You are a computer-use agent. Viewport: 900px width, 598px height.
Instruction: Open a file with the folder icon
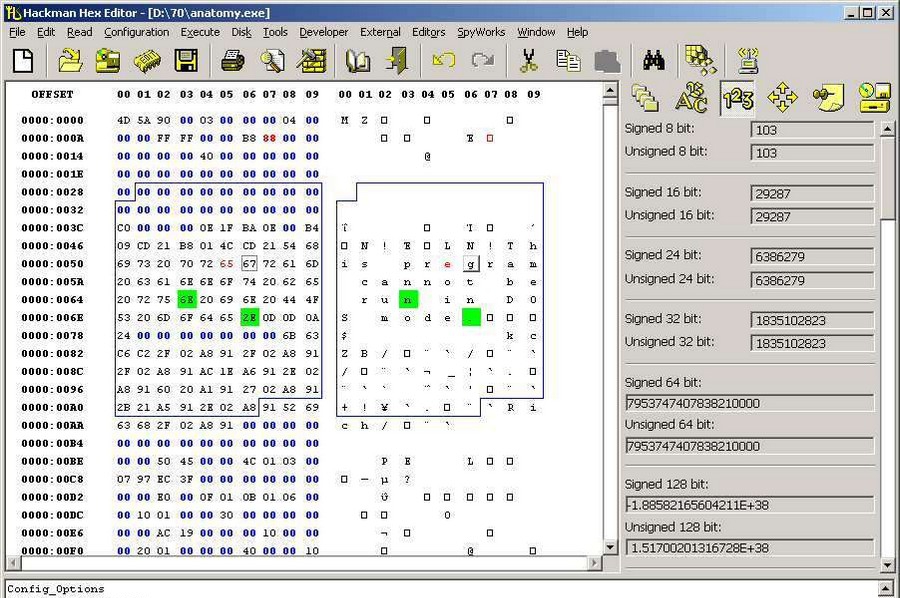point(69,61)
